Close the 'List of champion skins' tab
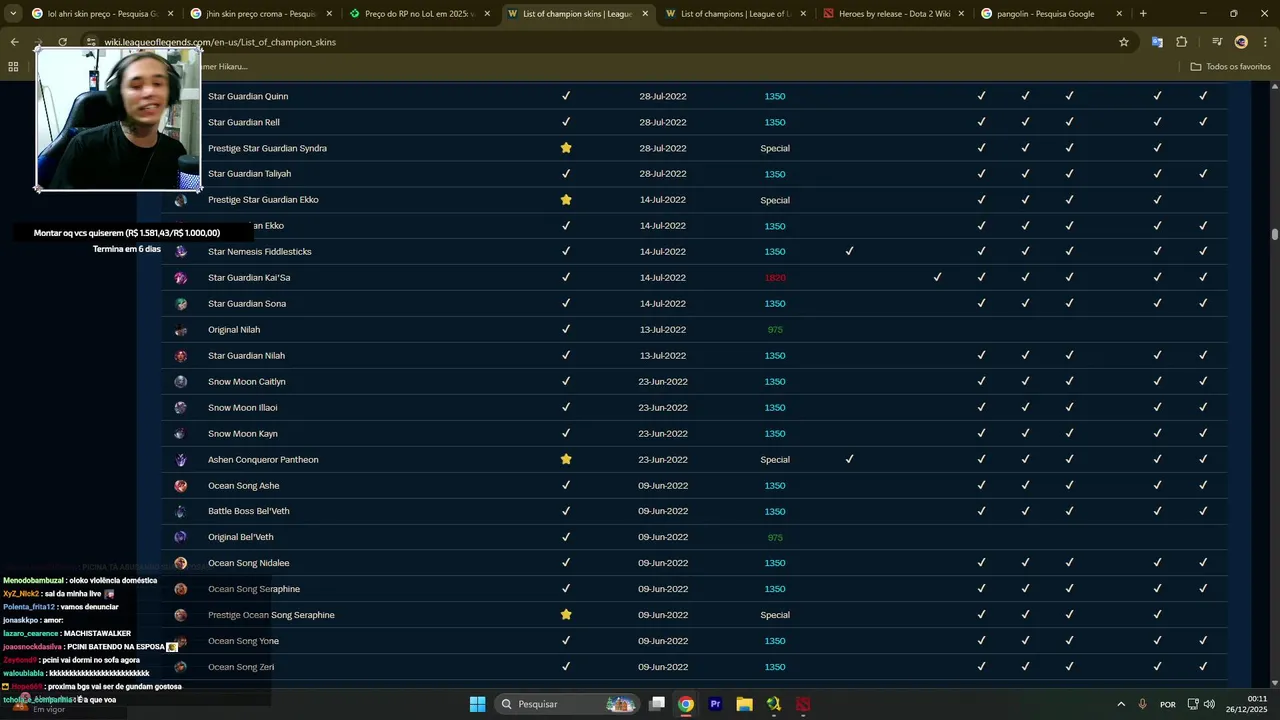Screen dimensions: 1280x720 645,14
